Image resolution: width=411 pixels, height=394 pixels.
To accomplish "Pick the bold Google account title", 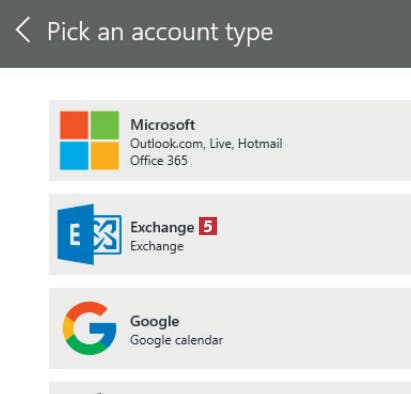I will [x=155, y=321].
